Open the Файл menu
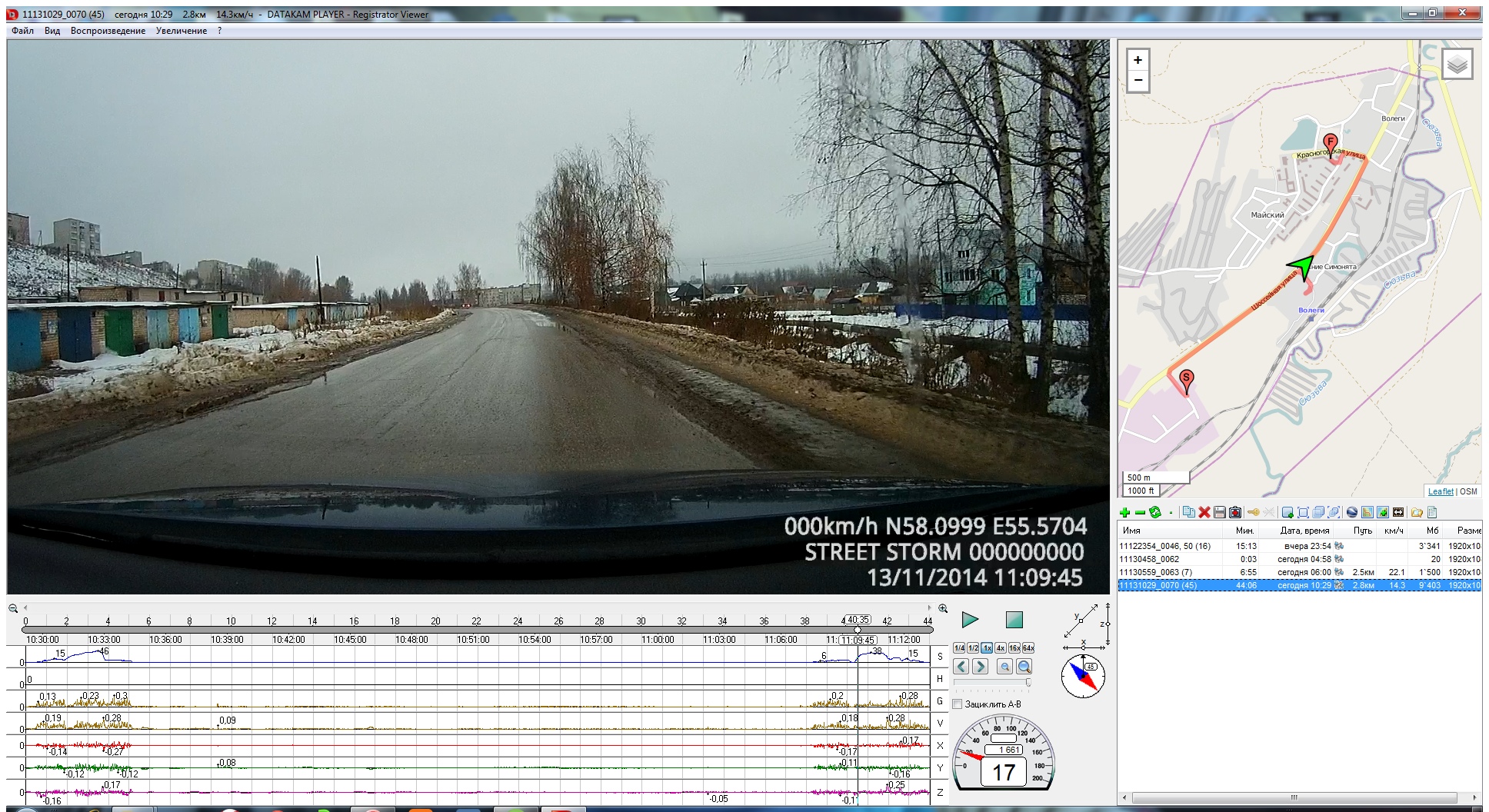Screen dimensions: 1489x812 tap(22, 31)
